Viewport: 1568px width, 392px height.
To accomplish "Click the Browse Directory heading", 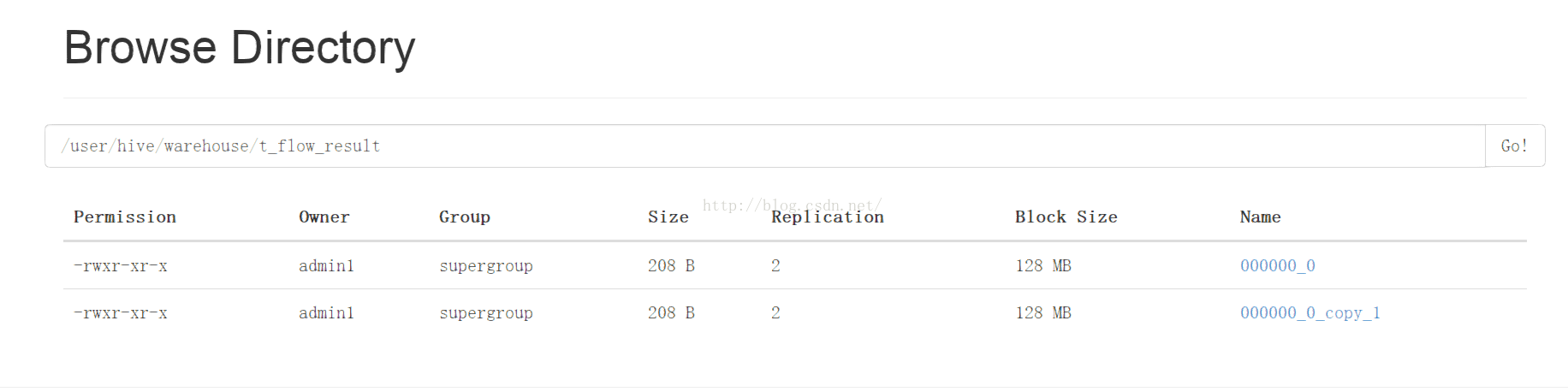I will pyautogui.click(x=240, y=48).
